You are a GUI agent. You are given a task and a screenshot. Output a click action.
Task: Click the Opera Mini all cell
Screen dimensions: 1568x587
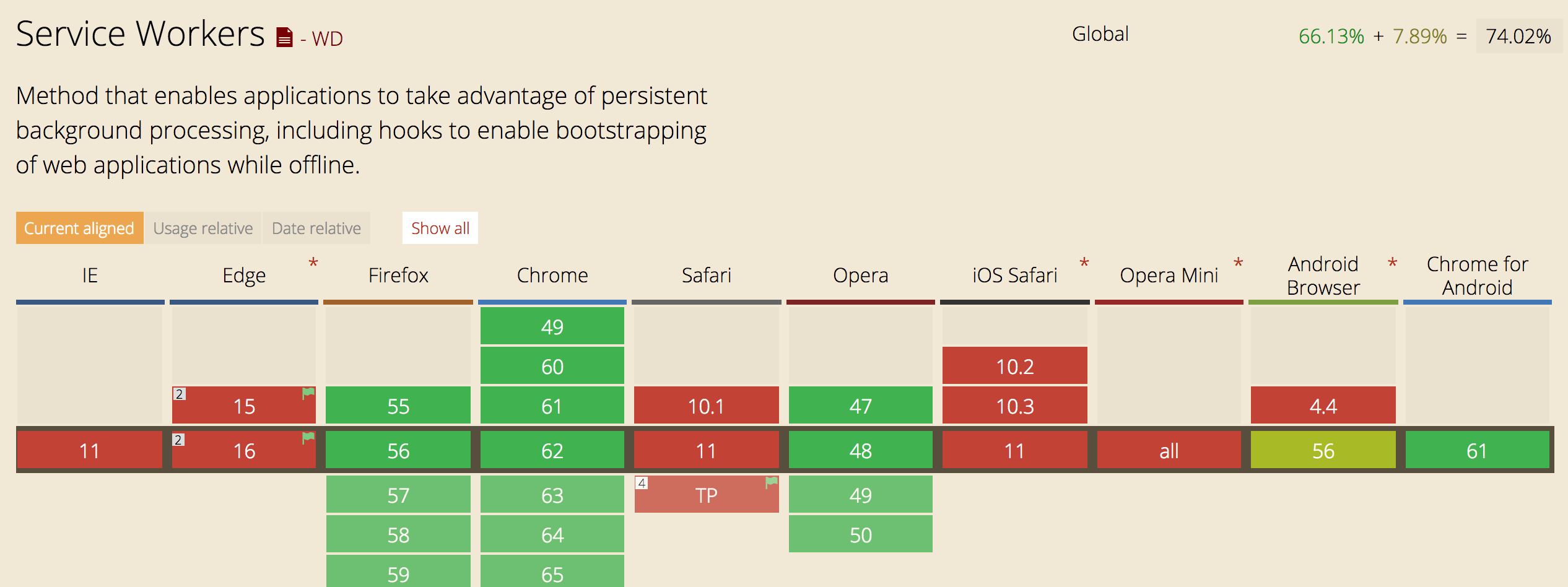pyautogui.click(x=1169, y=450)
